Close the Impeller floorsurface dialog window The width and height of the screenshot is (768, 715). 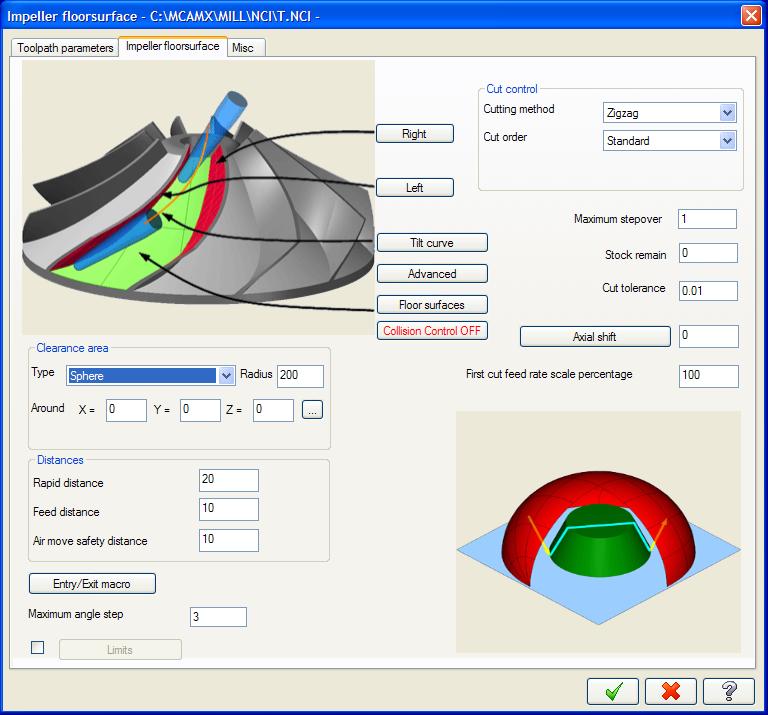pos(751,15)
